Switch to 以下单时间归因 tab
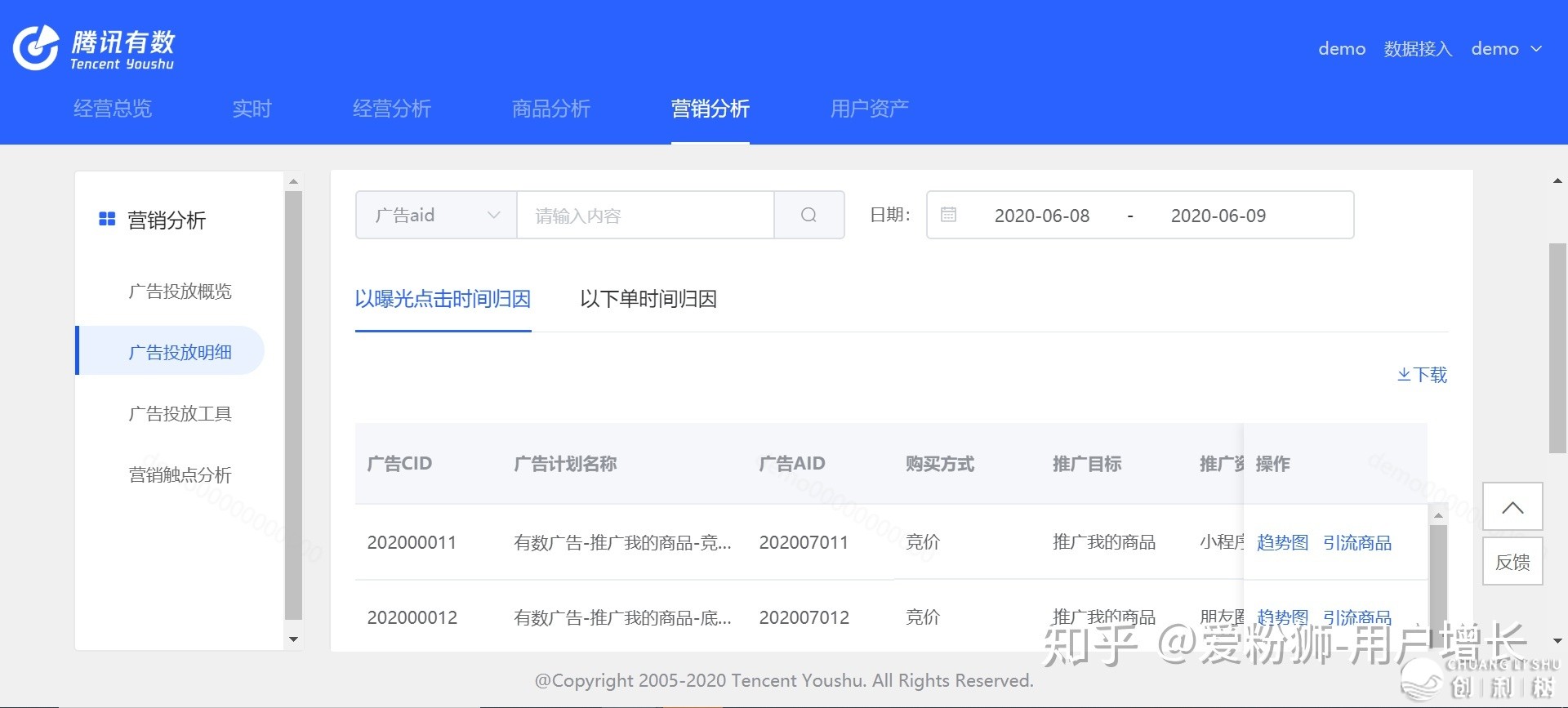This screenshot has height=708, width=1568. (648, 299)
